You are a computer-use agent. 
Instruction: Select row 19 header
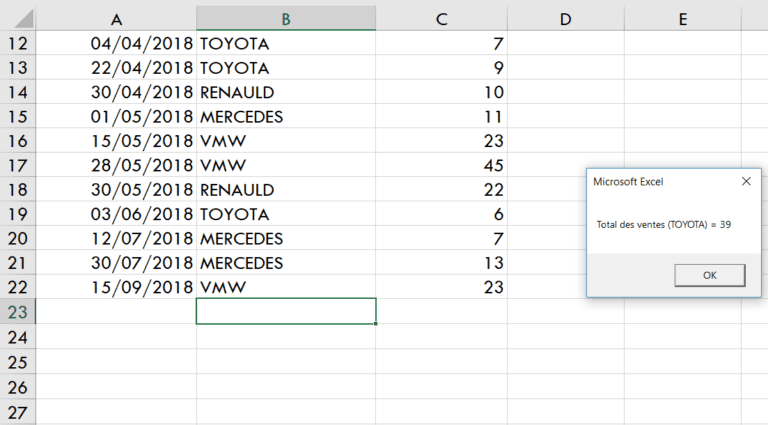pyautogui.click(x=18, y=214)
